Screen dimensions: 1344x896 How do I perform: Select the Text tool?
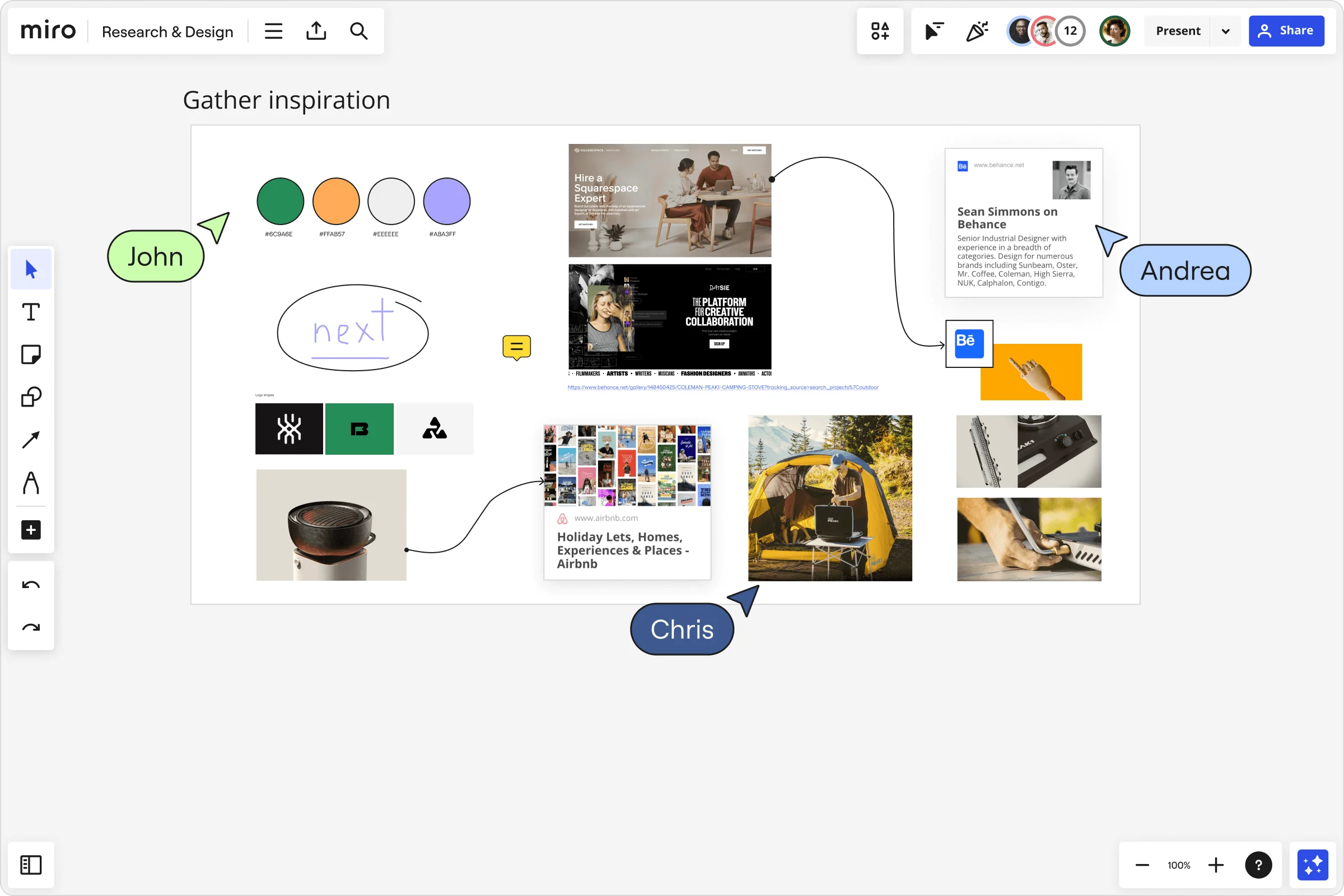[31, 311]
